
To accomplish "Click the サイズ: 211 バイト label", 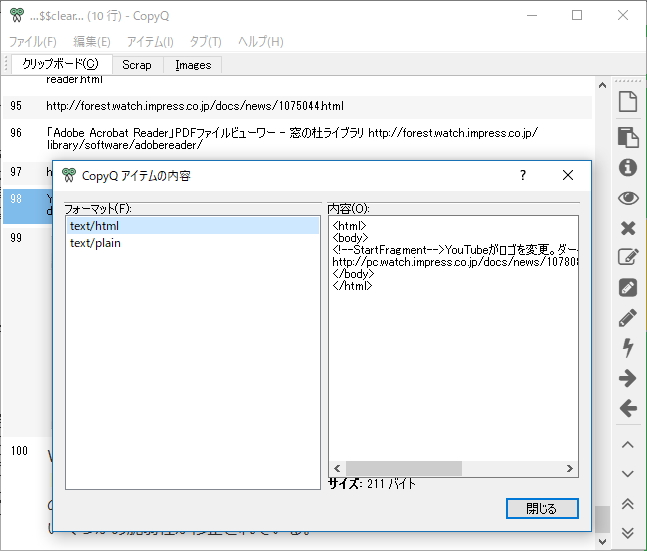I will click(372, 484).
